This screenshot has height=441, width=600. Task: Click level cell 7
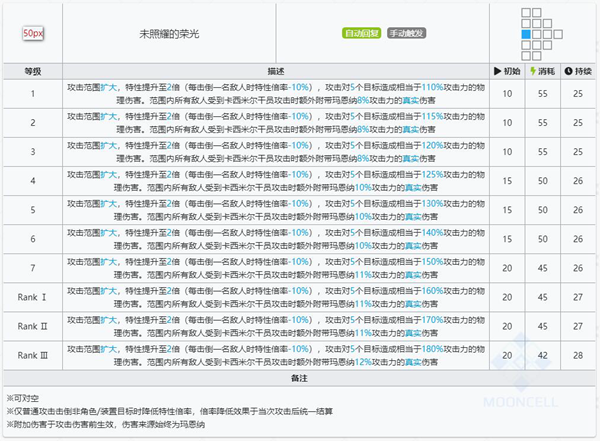tap(33, 268)
